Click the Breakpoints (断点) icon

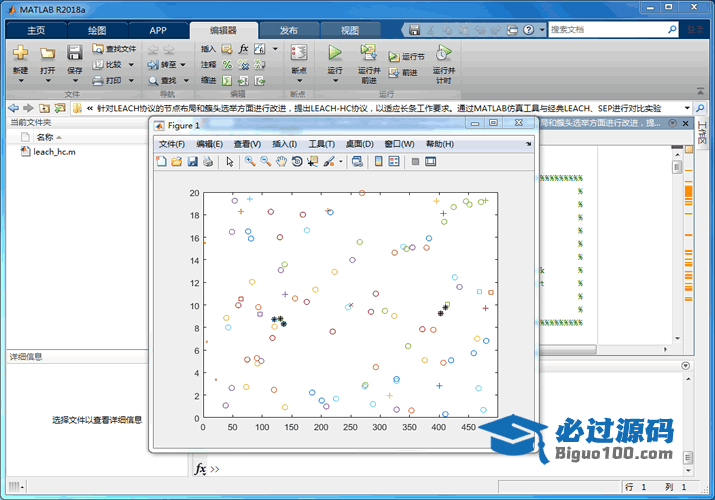[x=299, y=52]
